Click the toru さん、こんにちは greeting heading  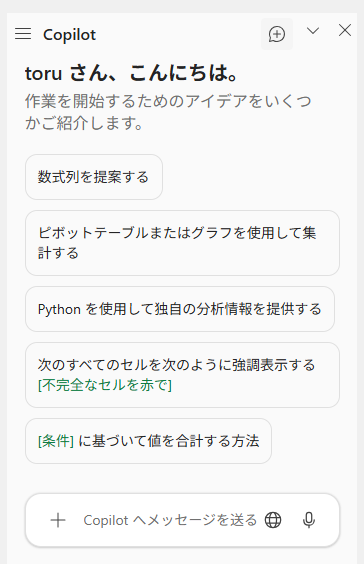[x=131, y=73]
